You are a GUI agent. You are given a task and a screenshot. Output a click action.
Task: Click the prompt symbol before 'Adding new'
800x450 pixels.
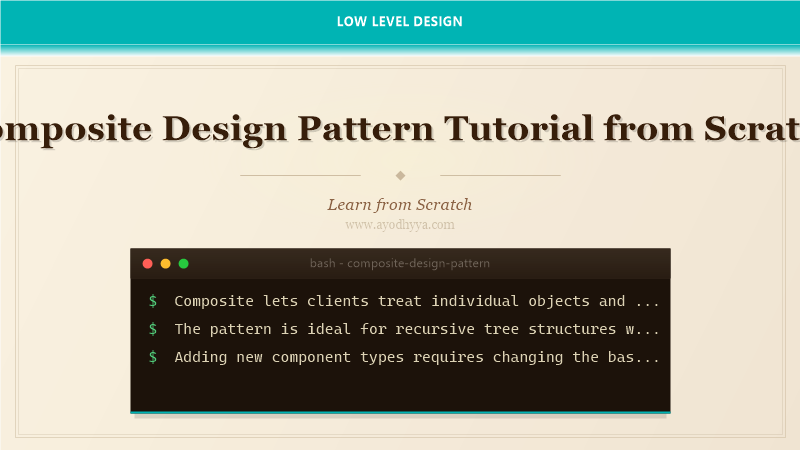click(x=153, y=357)
